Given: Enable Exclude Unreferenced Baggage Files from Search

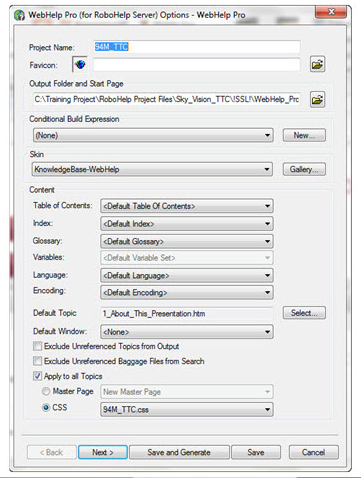Looking at the screenshot, I should pyautogui.click(x=37, y=361).
